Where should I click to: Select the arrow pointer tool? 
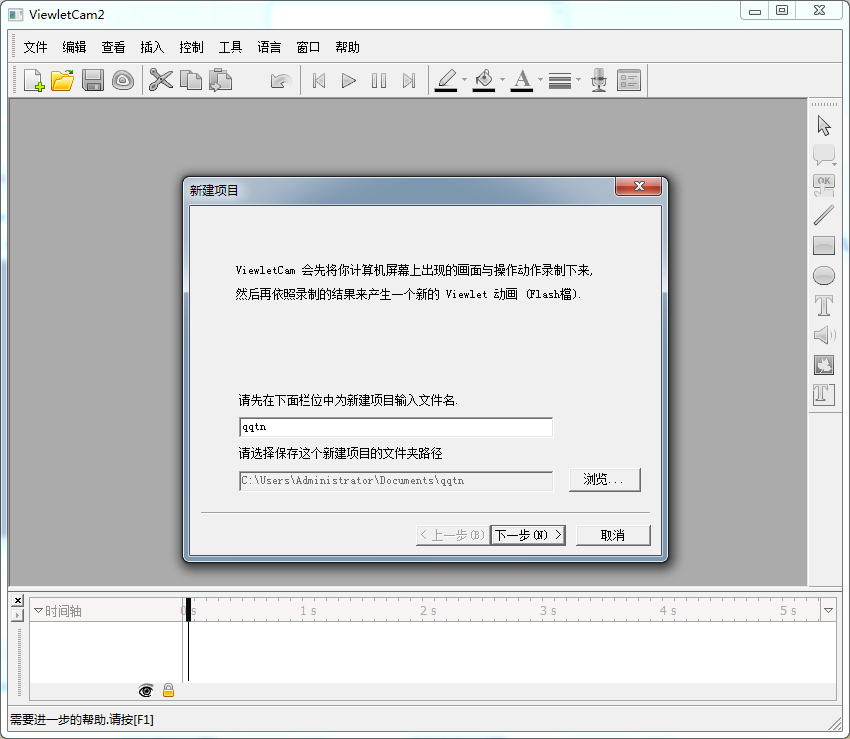coord(824,126)
